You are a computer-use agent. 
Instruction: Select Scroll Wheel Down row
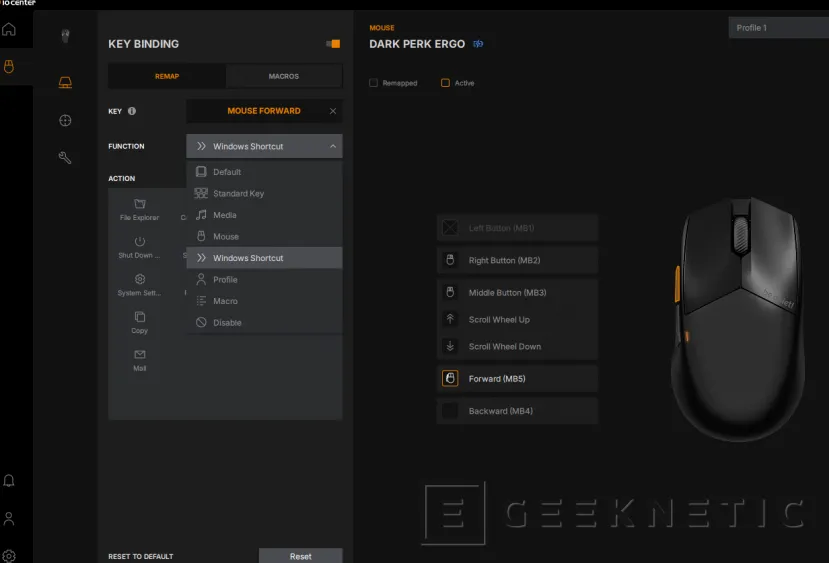[x=517, y=346]
